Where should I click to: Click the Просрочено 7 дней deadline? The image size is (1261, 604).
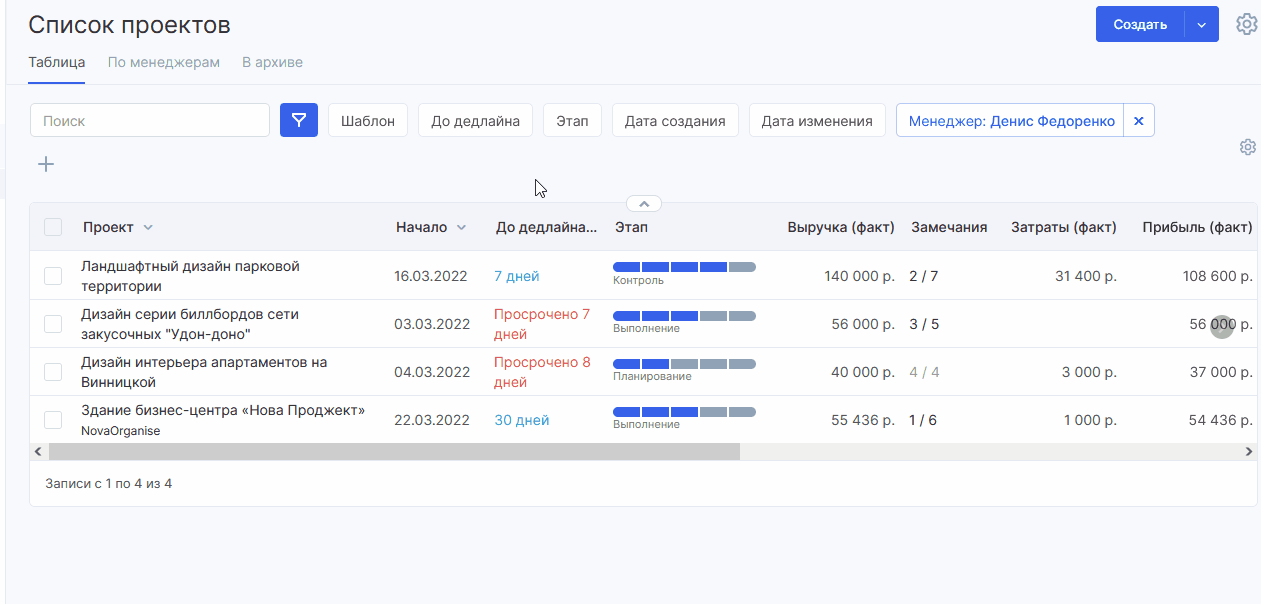pyautogui.click(x=542, y=324)
